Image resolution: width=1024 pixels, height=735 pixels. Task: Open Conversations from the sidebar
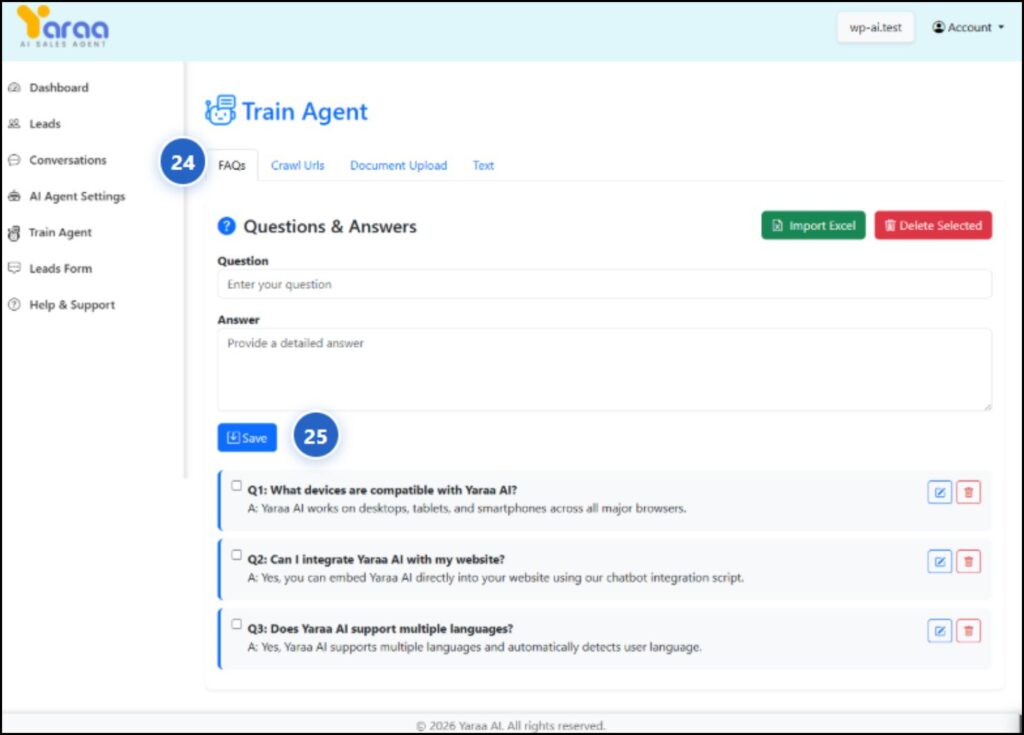click(68, 160)
